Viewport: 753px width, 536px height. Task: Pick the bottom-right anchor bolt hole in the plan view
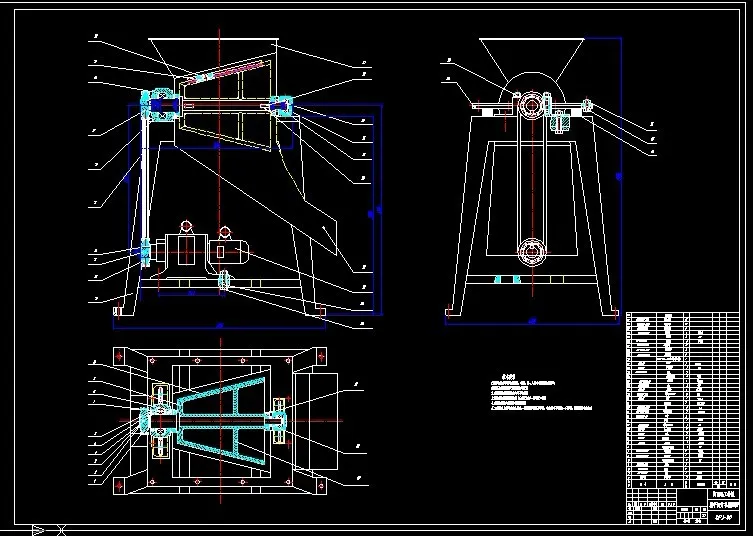click(321, 486)
